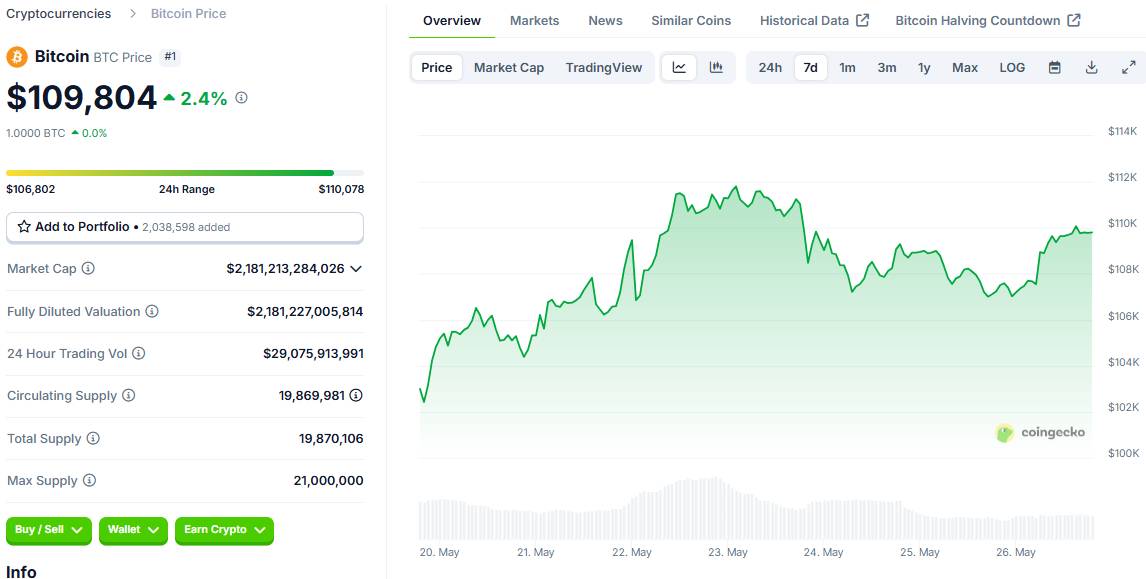Open the Bitcoin Halving Countdown tab
This screenshot has width=1146, height=579.
tap(987, 20)
